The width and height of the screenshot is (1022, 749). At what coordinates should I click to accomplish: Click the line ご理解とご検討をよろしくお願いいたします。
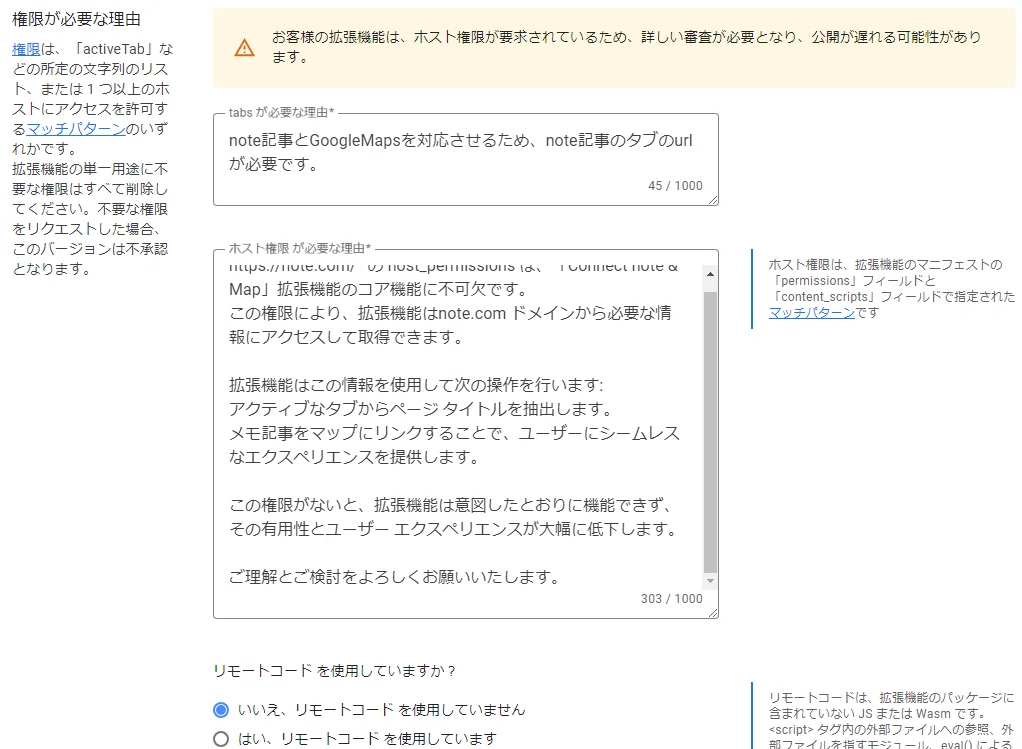click(x=394, y=577)
